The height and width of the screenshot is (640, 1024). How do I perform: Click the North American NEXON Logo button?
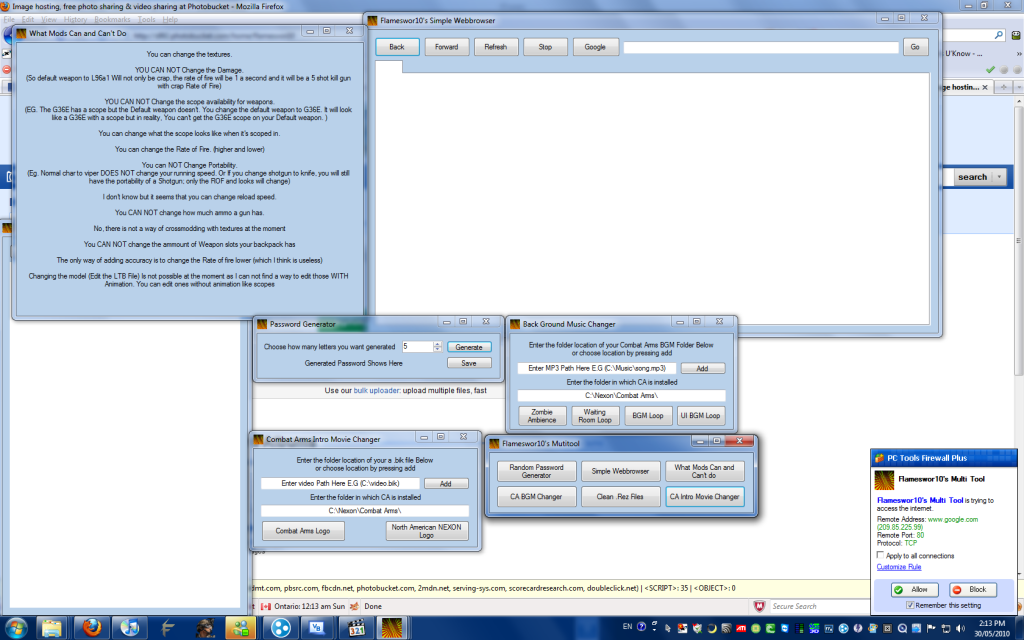426,531
